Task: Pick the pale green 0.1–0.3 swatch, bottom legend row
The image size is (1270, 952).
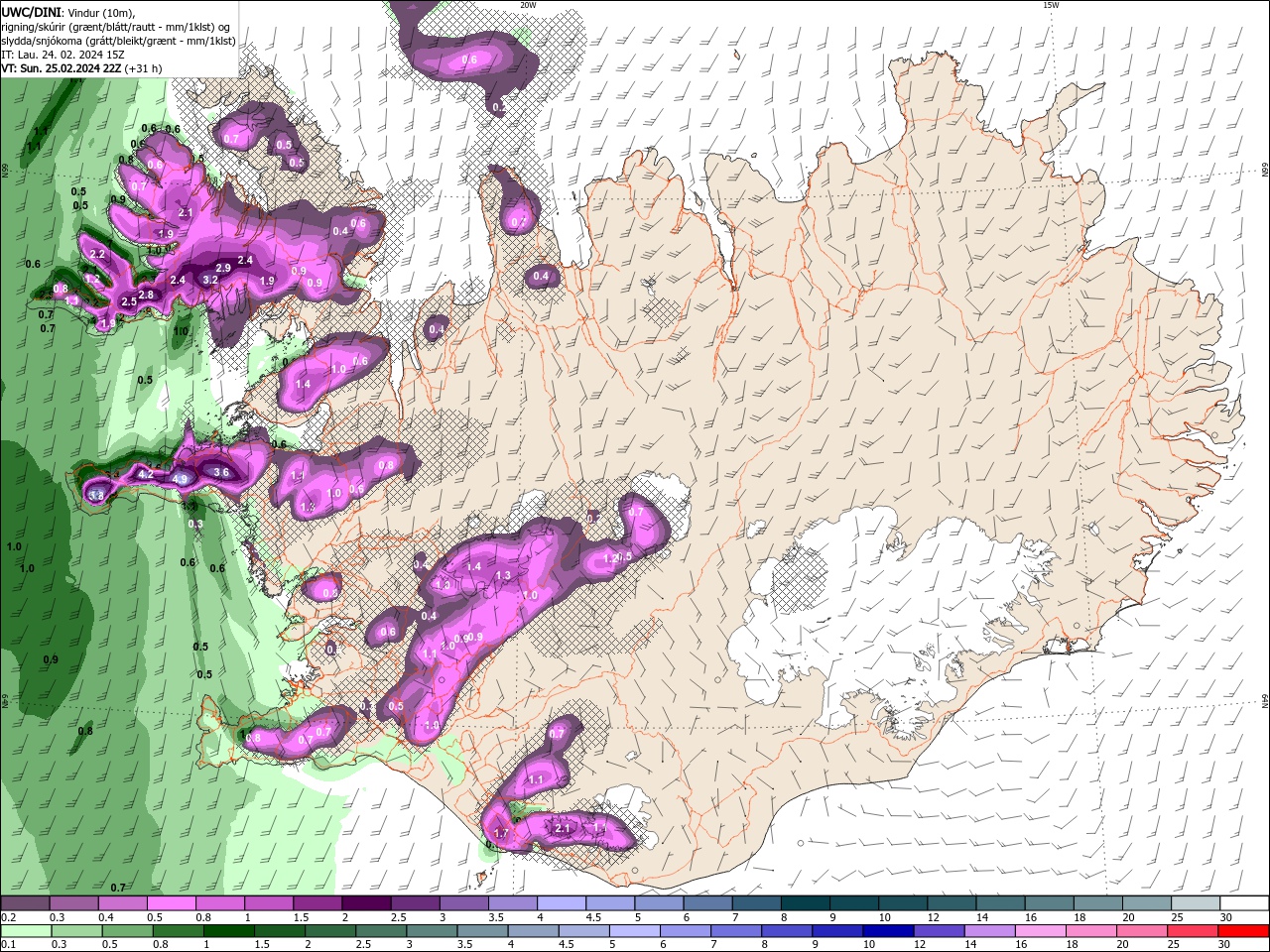Action: tap(24, 931)
